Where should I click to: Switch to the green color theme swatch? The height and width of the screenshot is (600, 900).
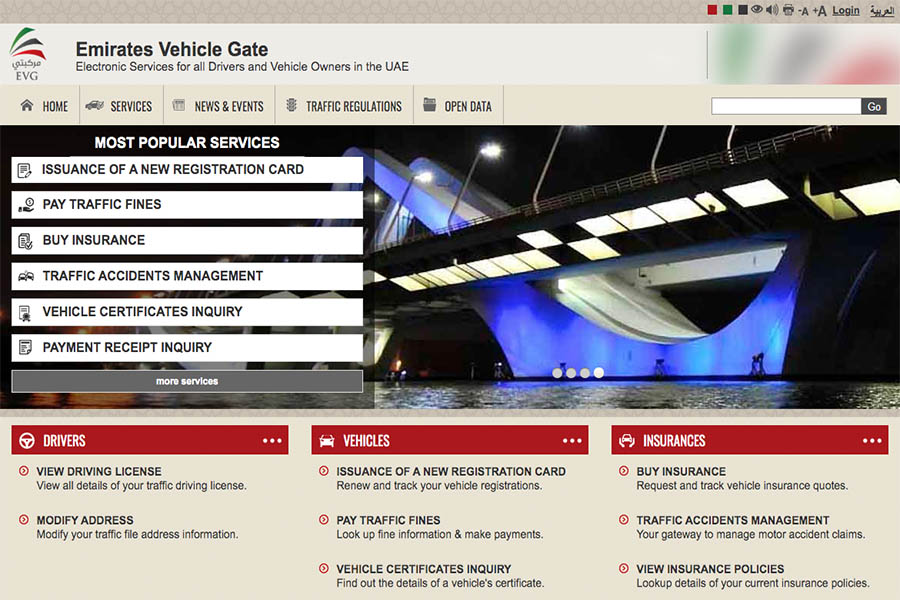[727, 10]
